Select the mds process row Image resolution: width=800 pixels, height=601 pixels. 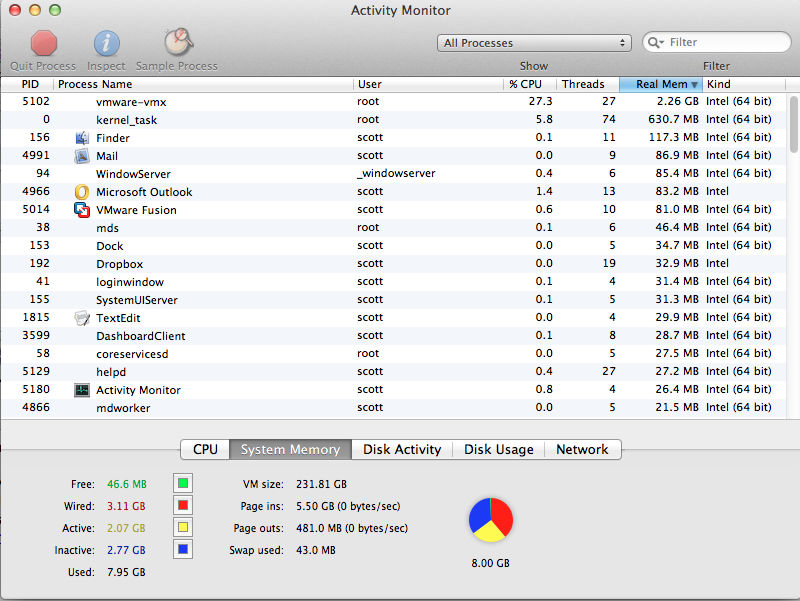pos(393,228)
